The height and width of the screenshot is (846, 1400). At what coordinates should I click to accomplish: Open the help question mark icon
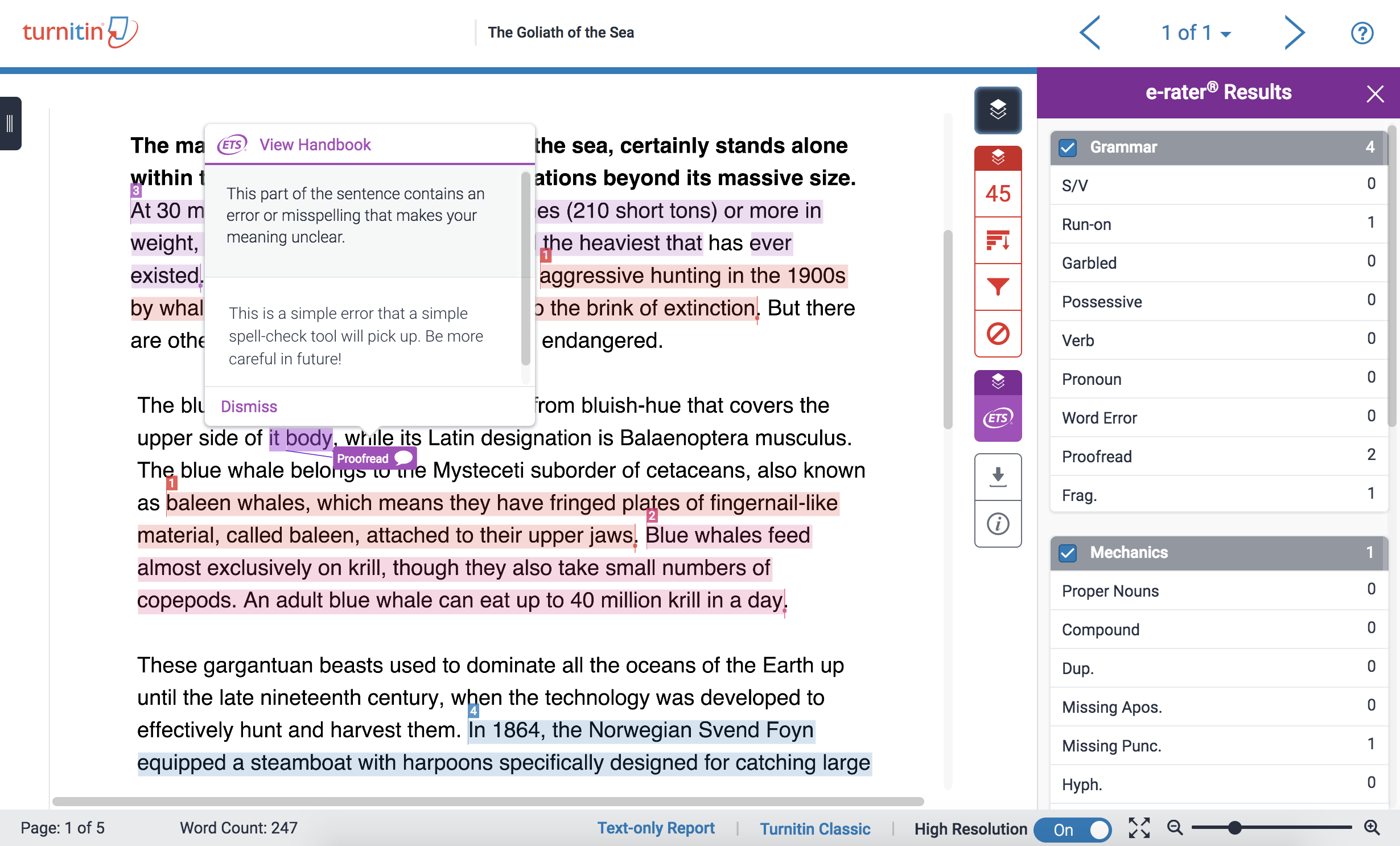[x=1362, y=33]
